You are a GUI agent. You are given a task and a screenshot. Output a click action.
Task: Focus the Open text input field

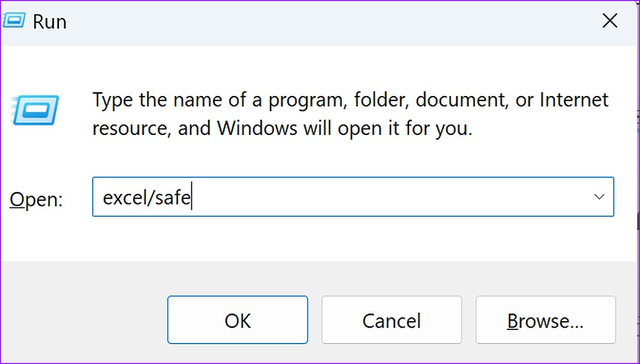click(x=353, y=197)
